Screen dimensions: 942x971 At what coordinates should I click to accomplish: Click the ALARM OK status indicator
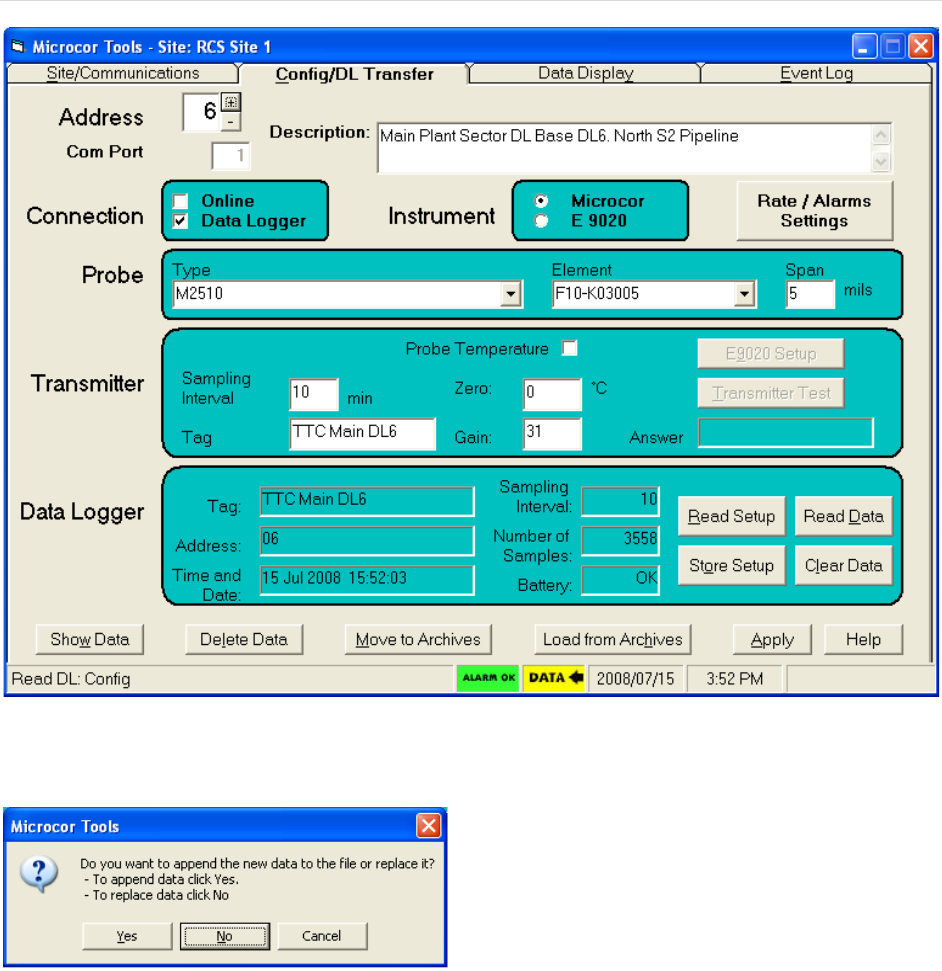[488, 678]
